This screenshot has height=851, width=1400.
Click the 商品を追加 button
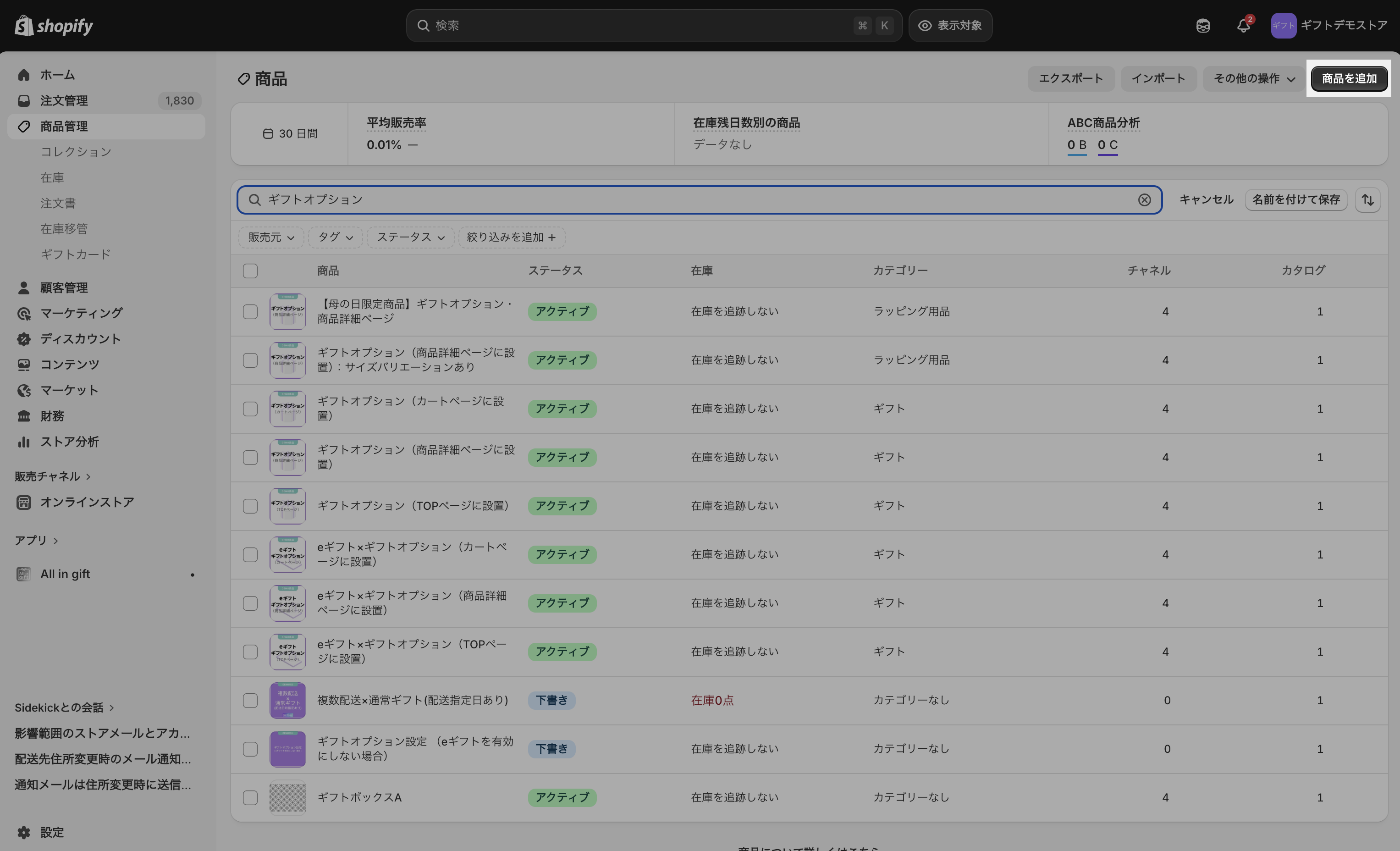[x=1349, y=78]
